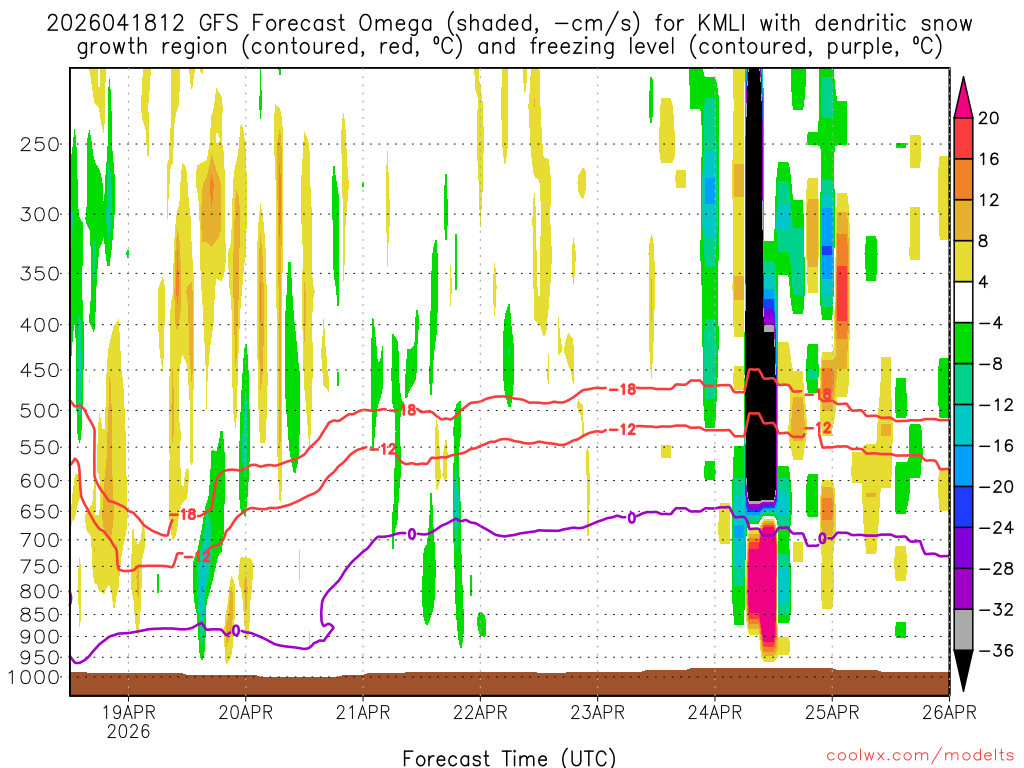Click the colorbar value label 16

[989, 159]
